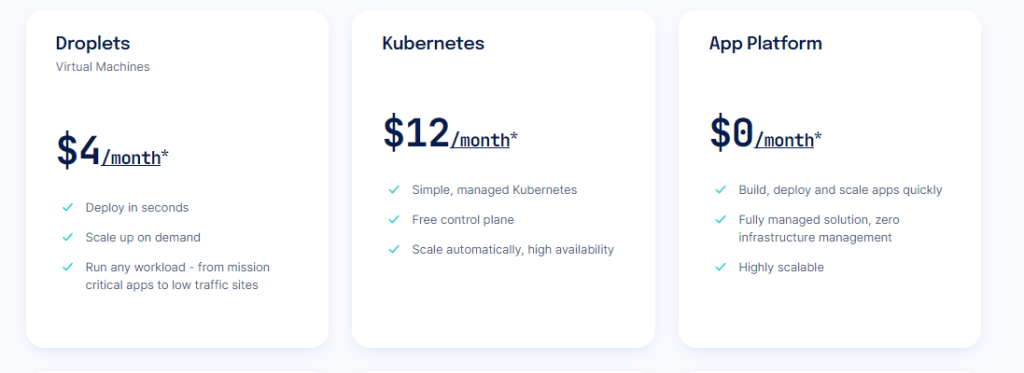Image resolution: width=1024 pixels, height=373 pixels.
Task: Click the /month link under $4 price
Action: point(131,157)
